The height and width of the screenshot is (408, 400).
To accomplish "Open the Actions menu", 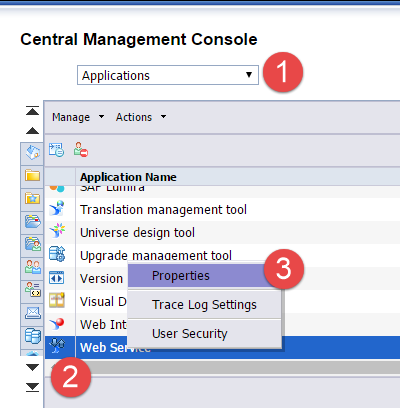I will pyautogui.click(x=141, y=117).
